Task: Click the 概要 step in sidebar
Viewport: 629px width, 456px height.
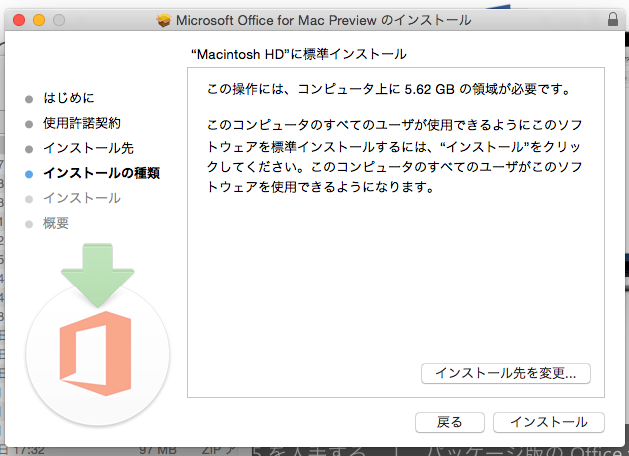Action: pyautogui.click(x=56, y=223)
